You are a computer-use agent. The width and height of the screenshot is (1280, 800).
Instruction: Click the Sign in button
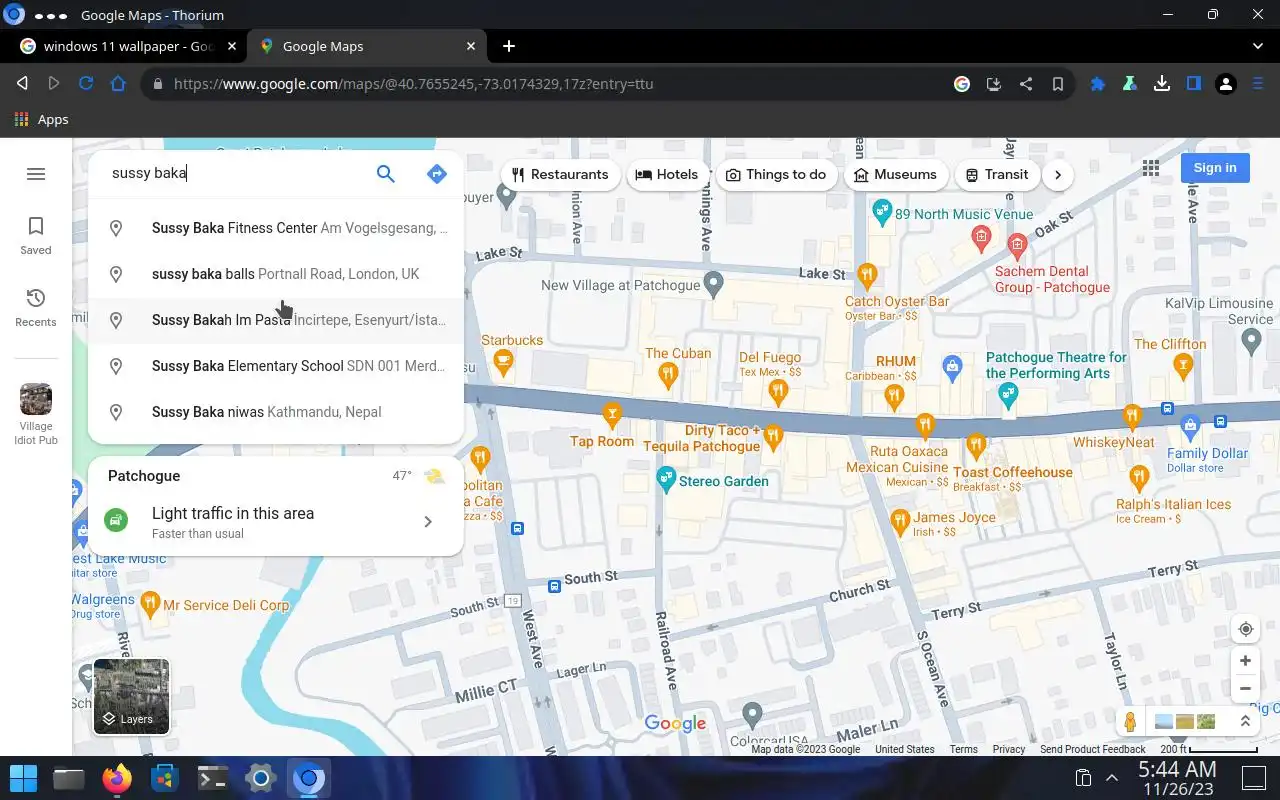pos(1215,168)
